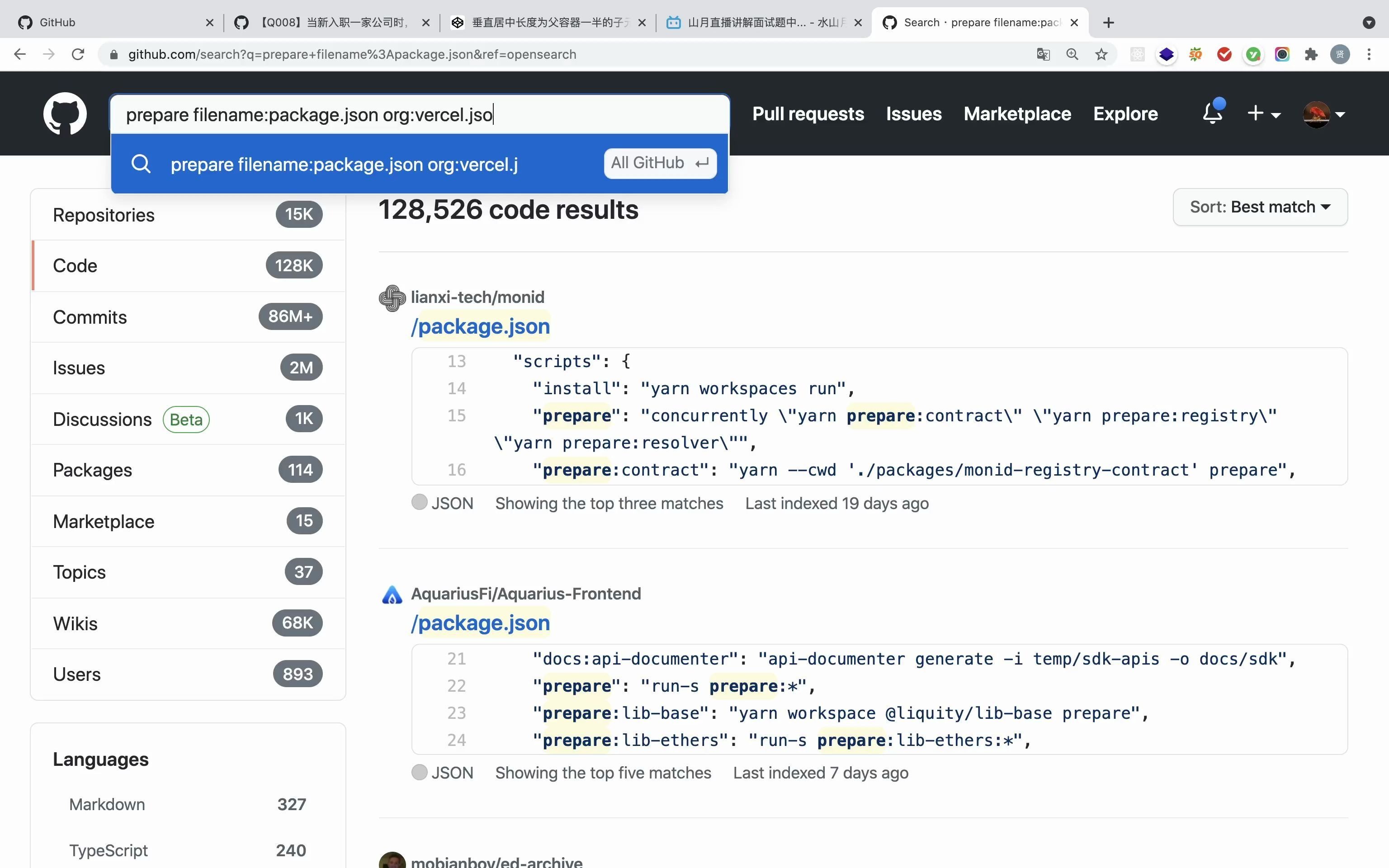
Task: Select the All GitHub search suggestion
Action: (x=420, y=164)
